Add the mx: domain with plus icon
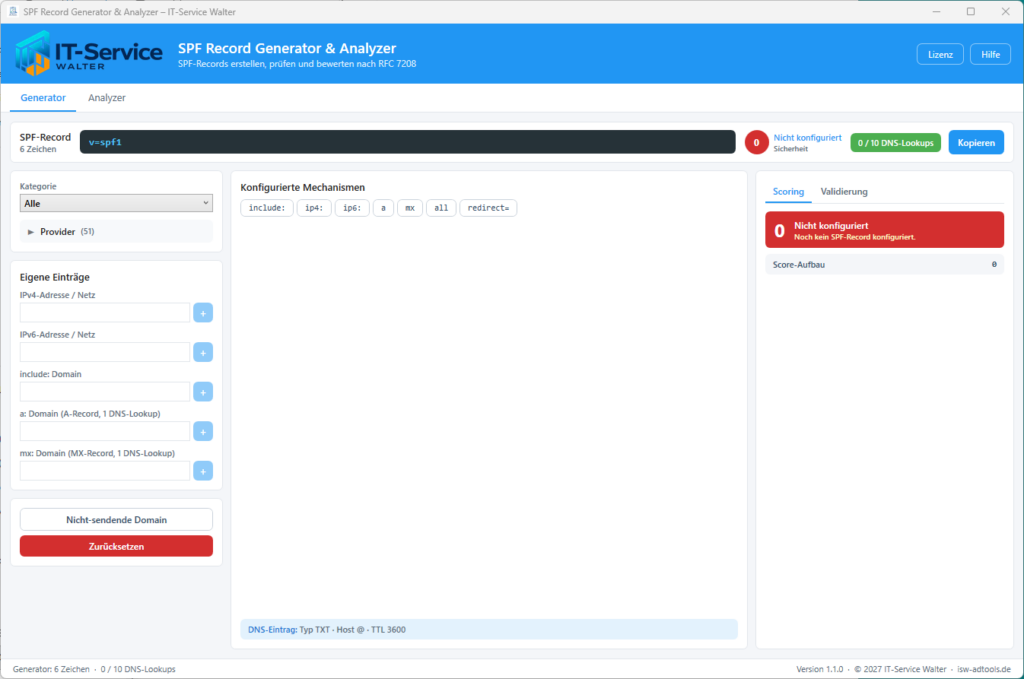The width and height of the screenshot is (1024, 679). pos(203,471)
